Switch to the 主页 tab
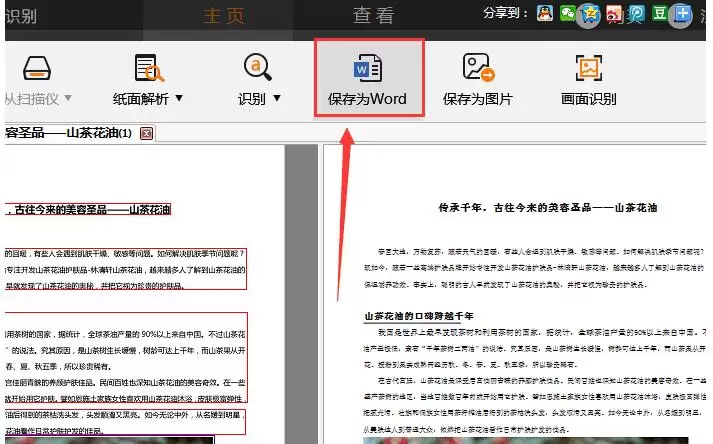The image size is (713, 444). tap(224, 16)
